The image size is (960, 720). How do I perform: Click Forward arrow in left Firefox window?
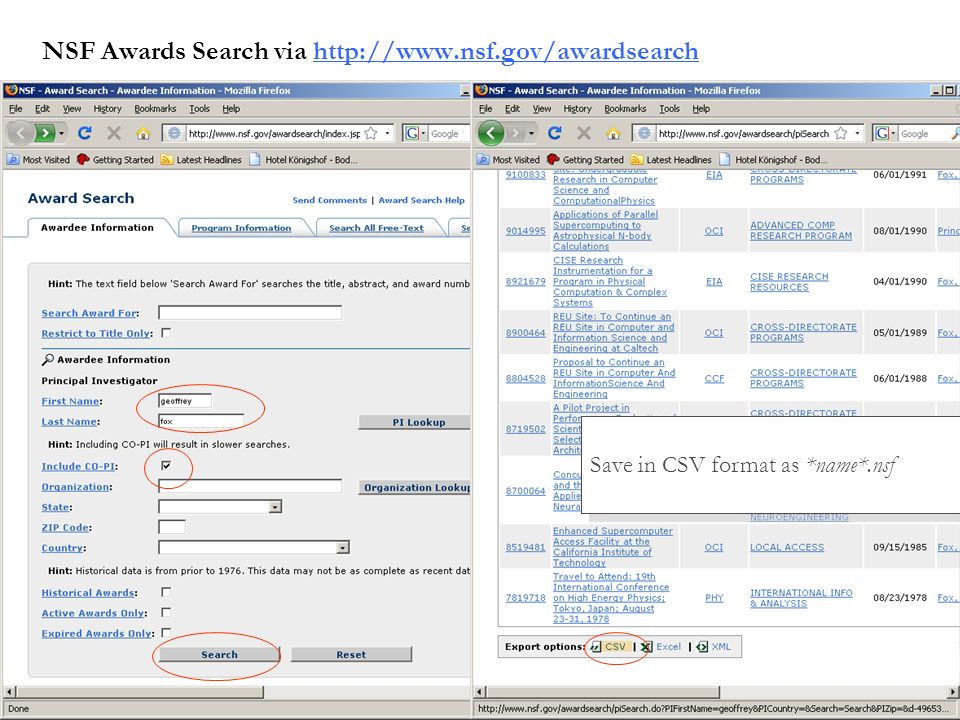click(x=44, y=133)
